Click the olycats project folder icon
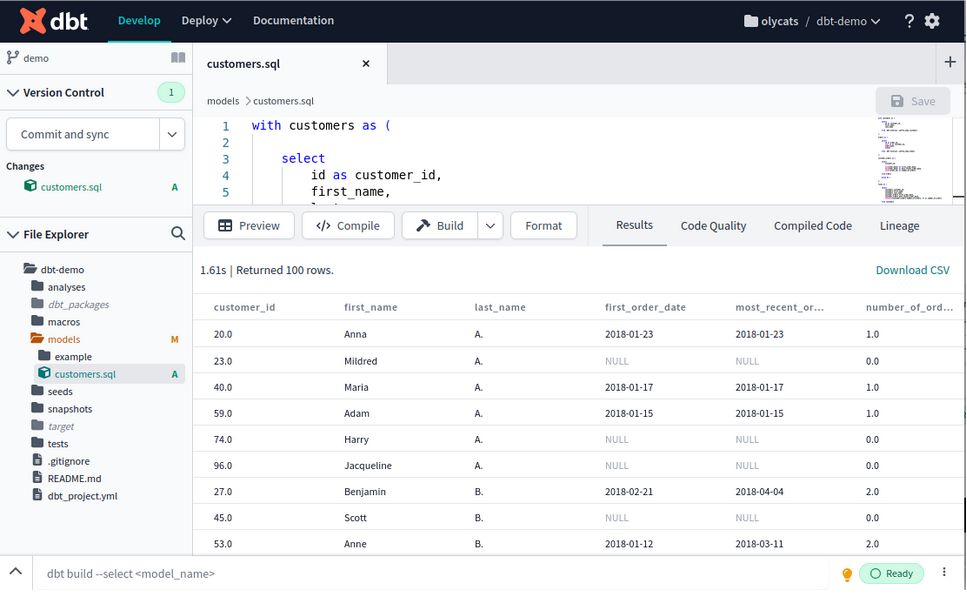Image resolution: width=967 pixels, height=596 pixels. click(751, 21)
